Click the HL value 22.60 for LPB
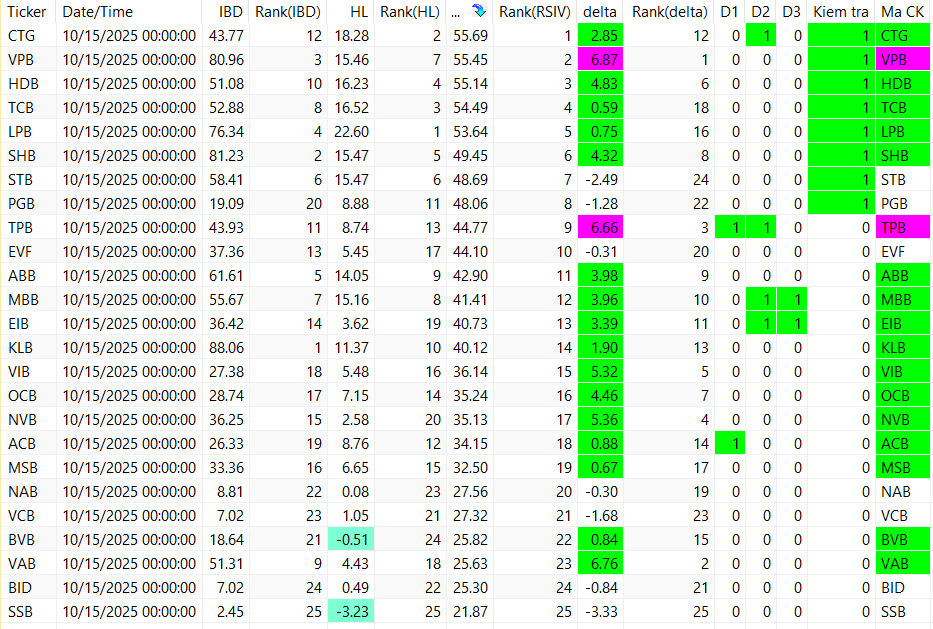 click(352, 132)
